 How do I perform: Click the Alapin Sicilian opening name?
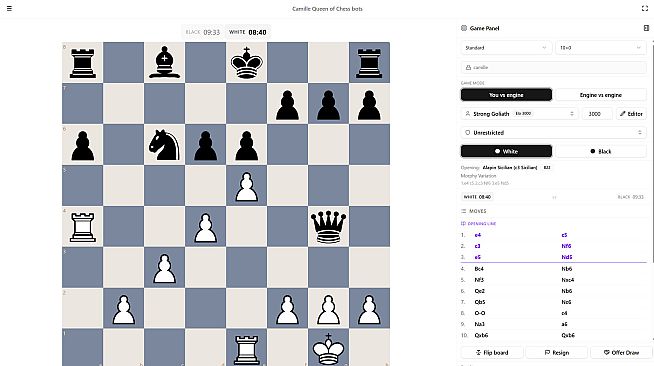(x=511, y=167)
